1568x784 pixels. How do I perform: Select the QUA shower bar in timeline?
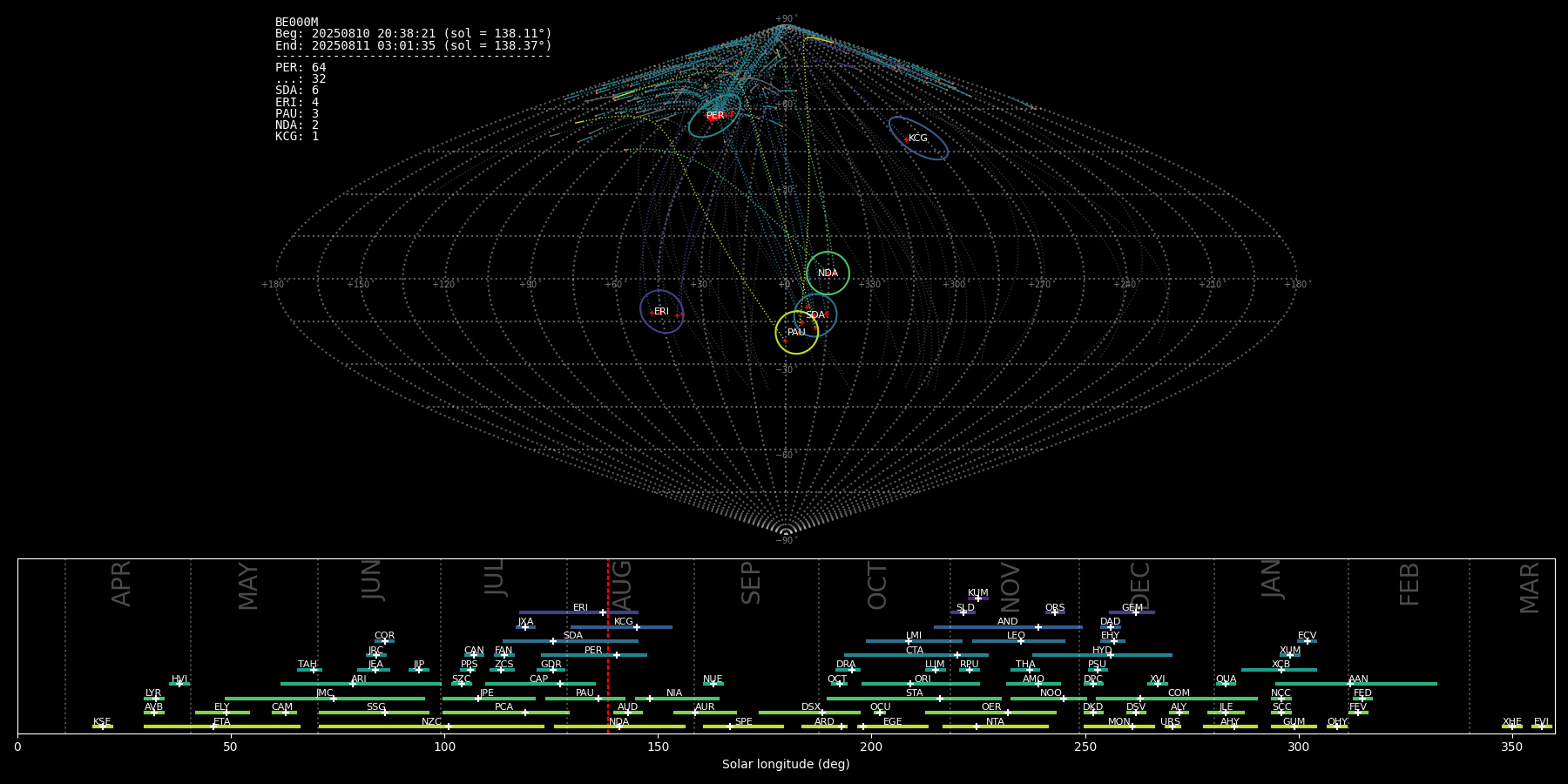[1227, 684]
